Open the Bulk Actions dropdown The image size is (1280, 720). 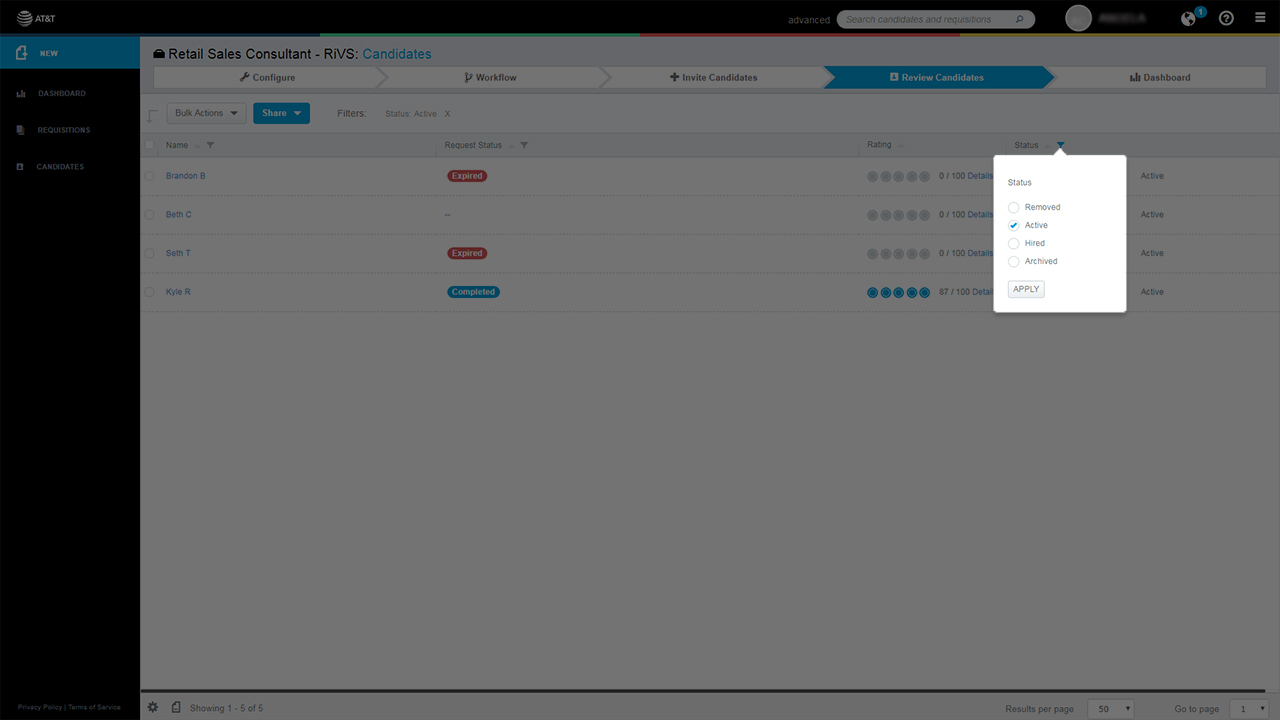(x=206, y=113)
